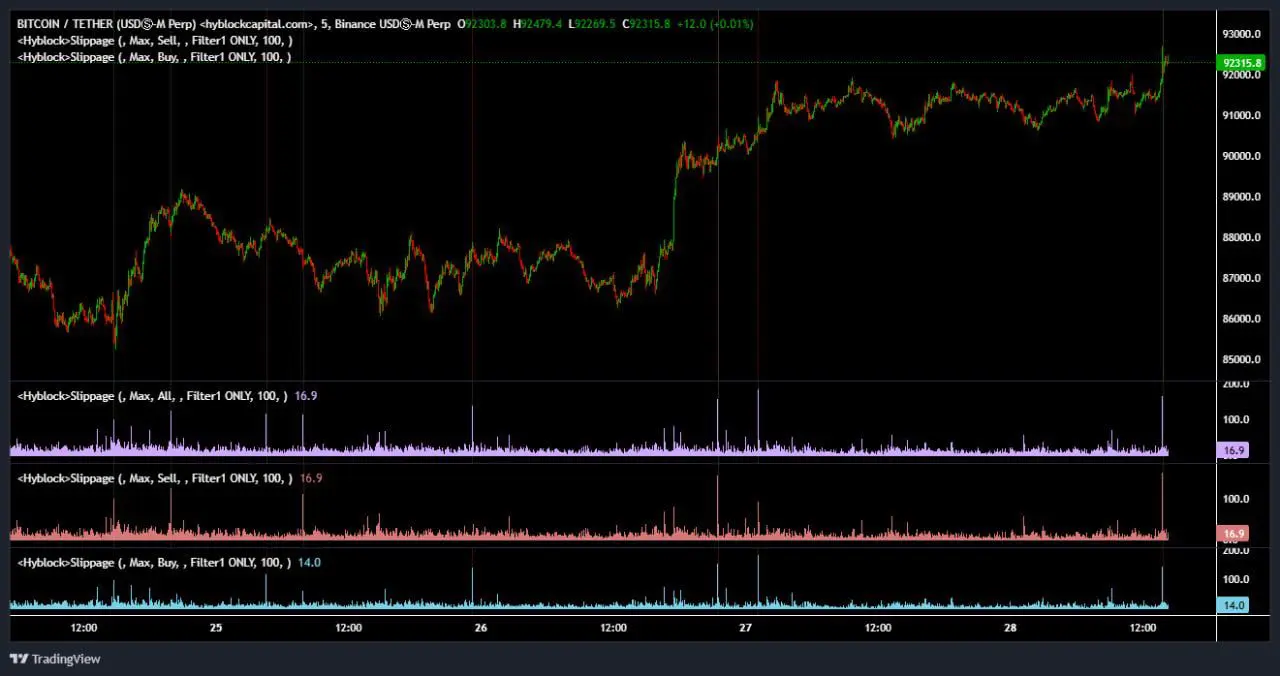
Task: Click the 100.0 axis label in Buy pane
Action: point(1236,579)
